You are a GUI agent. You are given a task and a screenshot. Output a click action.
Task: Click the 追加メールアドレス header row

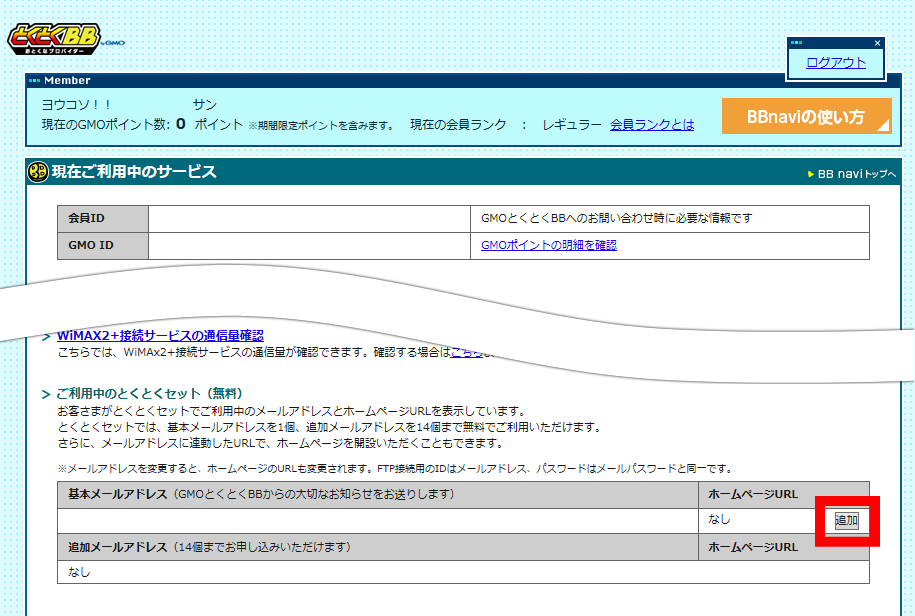(377, 547)
